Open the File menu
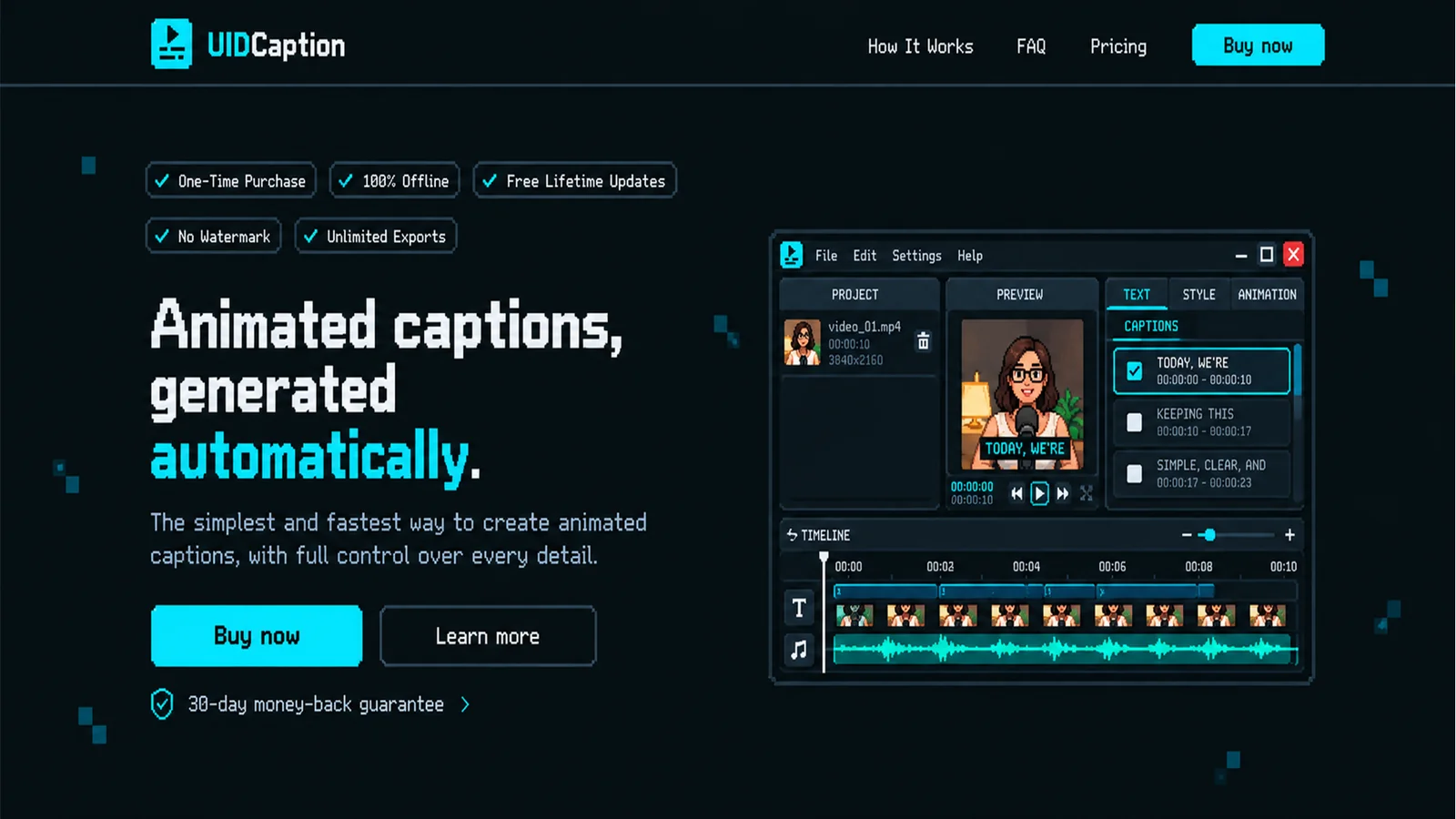 [x=826, y=256]
